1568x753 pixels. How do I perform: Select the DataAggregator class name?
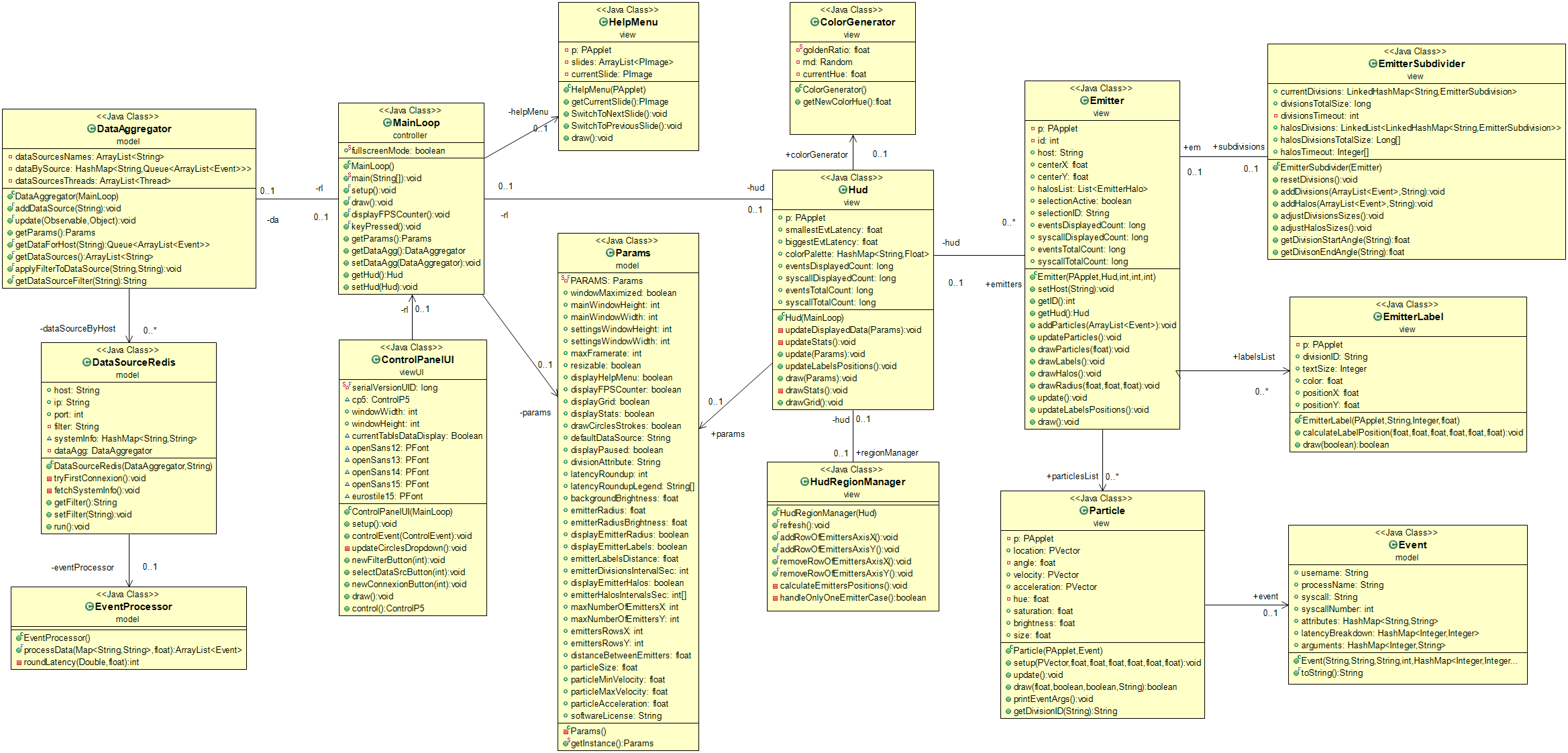[x=134, y=129]
